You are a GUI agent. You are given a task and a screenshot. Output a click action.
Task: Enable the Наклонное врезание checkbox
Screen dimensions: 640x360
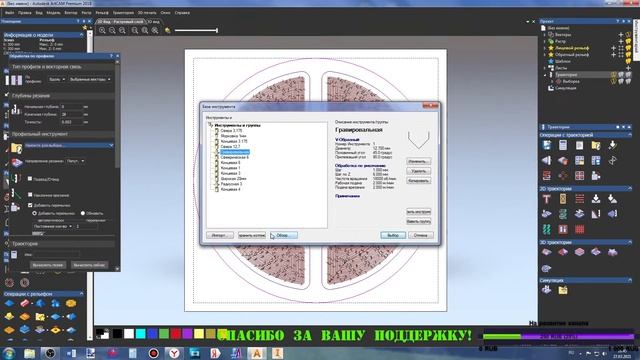click(x=30, y=195)
